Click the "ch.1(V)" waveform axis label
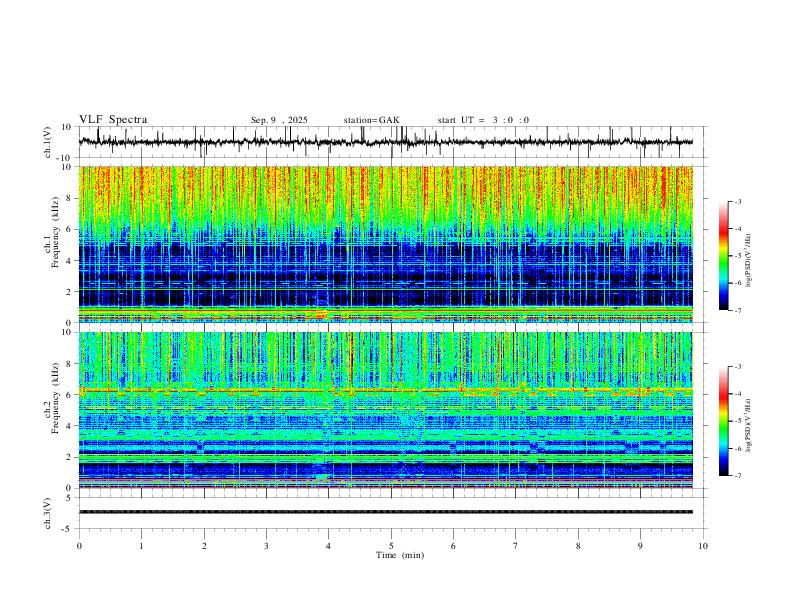Screen dimensions: 792x612 click(x=48, y=142)
